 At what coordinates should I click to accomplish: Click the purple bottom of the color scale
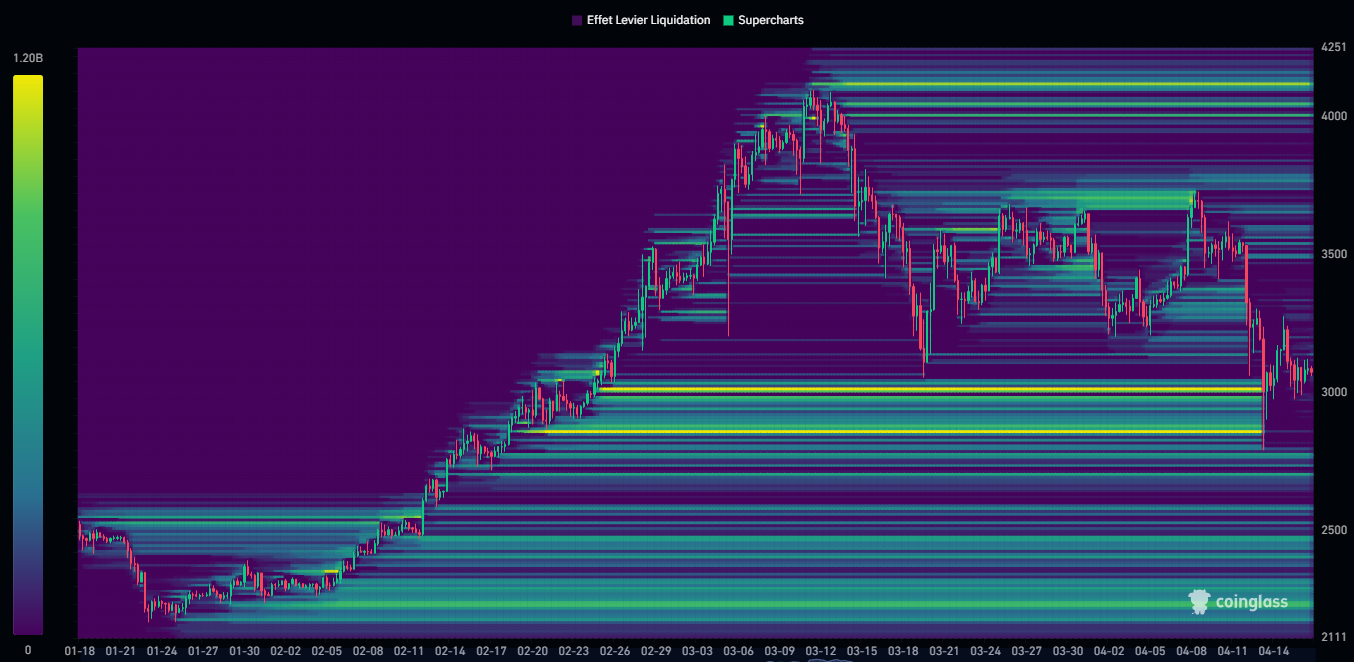coord(28,626)
